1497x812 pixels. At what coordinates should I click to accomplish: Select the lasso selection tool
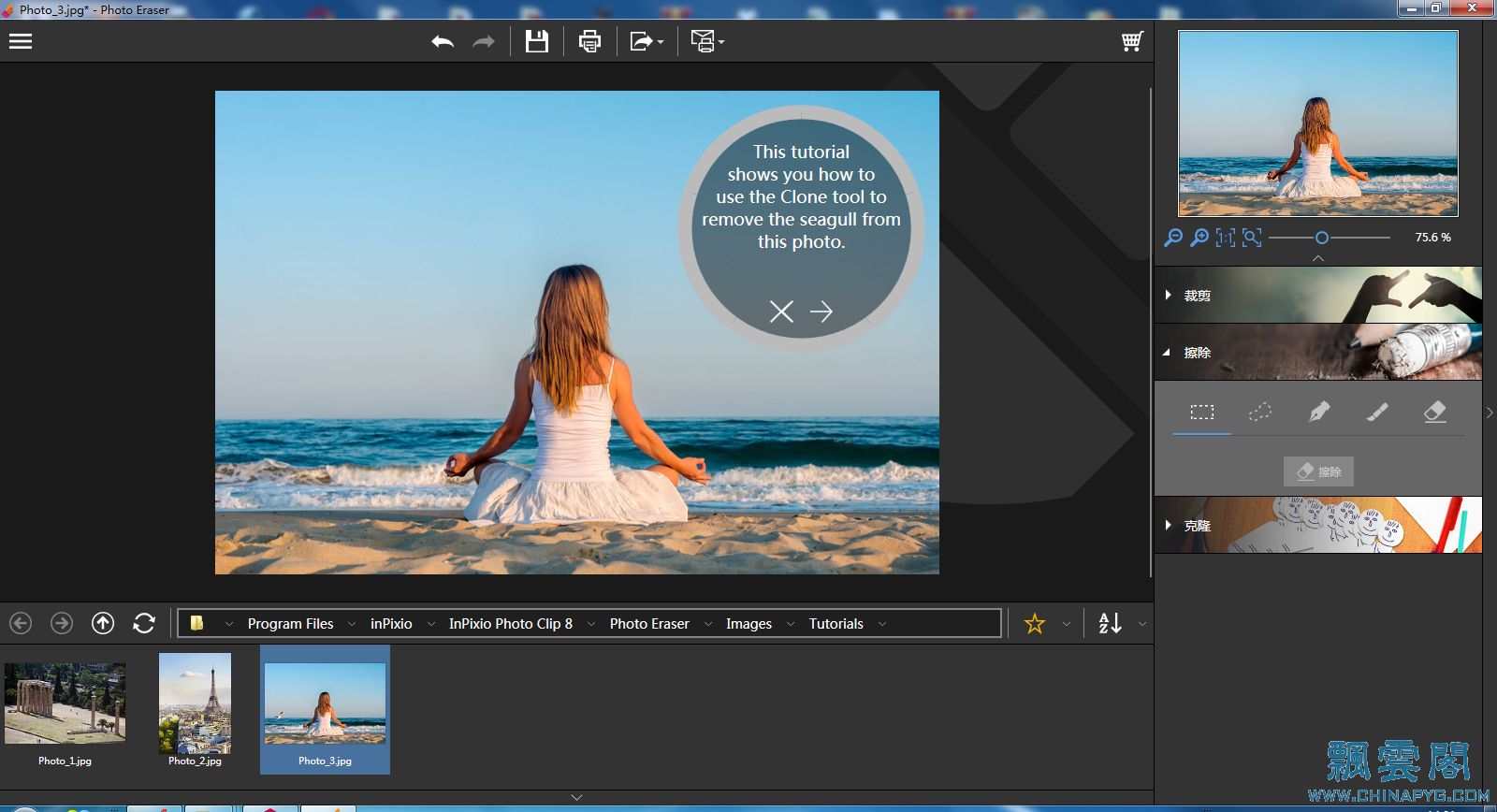pos(1260,412)
